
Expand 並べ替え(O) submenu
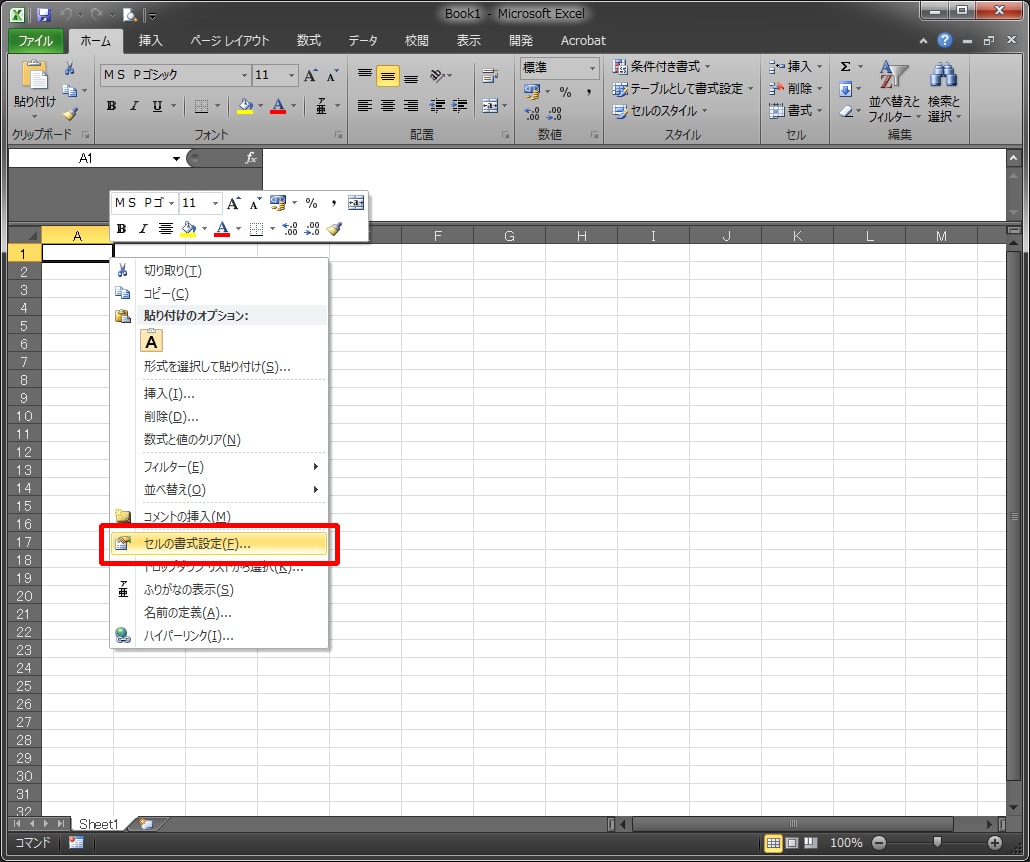pos(219,489)
